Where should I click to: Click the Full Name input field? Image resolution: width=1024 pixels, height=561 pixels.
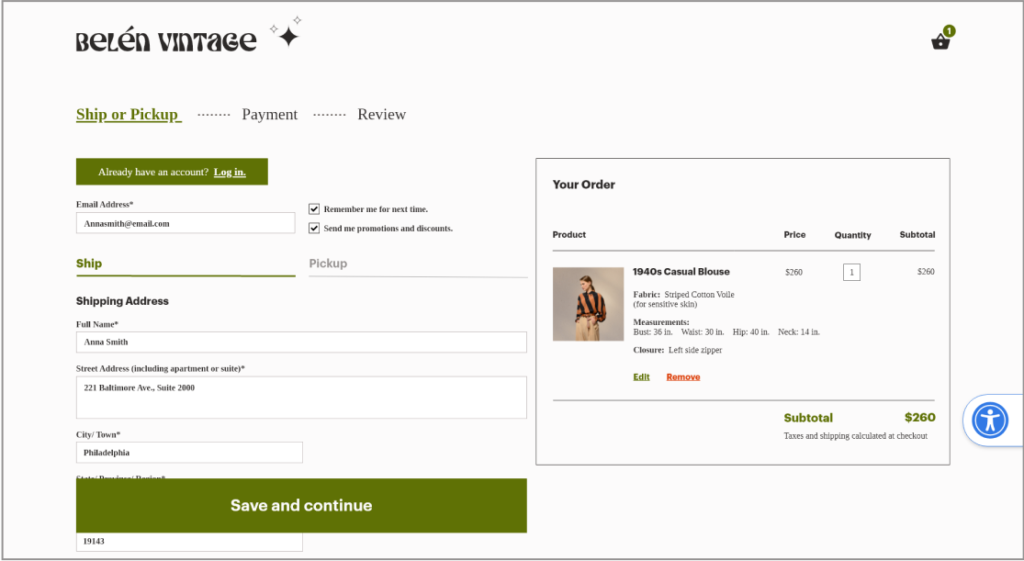301,342
